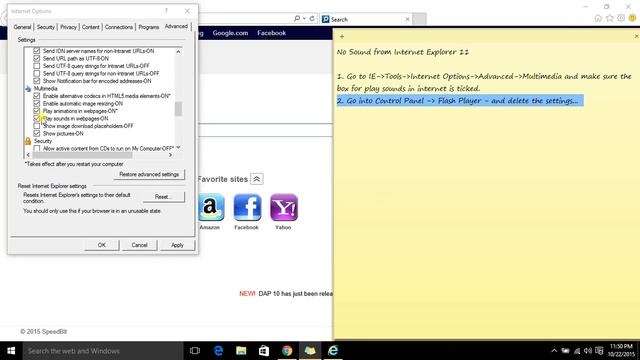Click the smiley feedback icon in IE

(632, 18)
